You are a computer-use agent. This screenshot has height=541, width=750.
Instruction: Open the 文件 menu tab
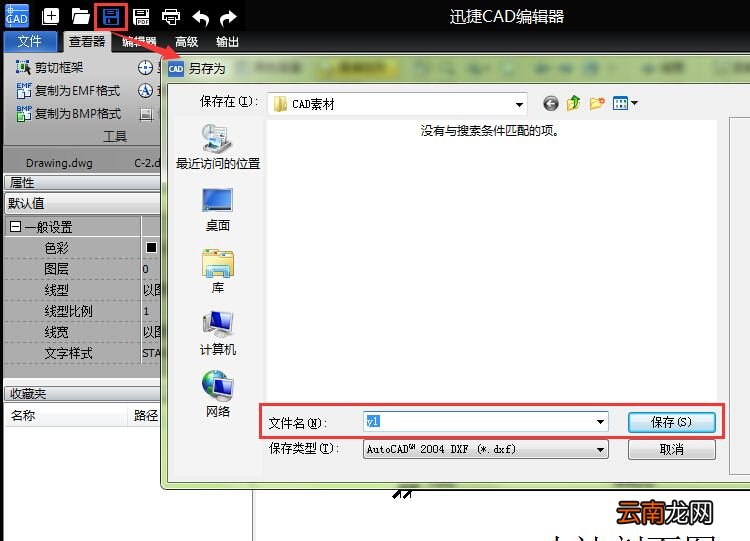click(x=30, y=42)
